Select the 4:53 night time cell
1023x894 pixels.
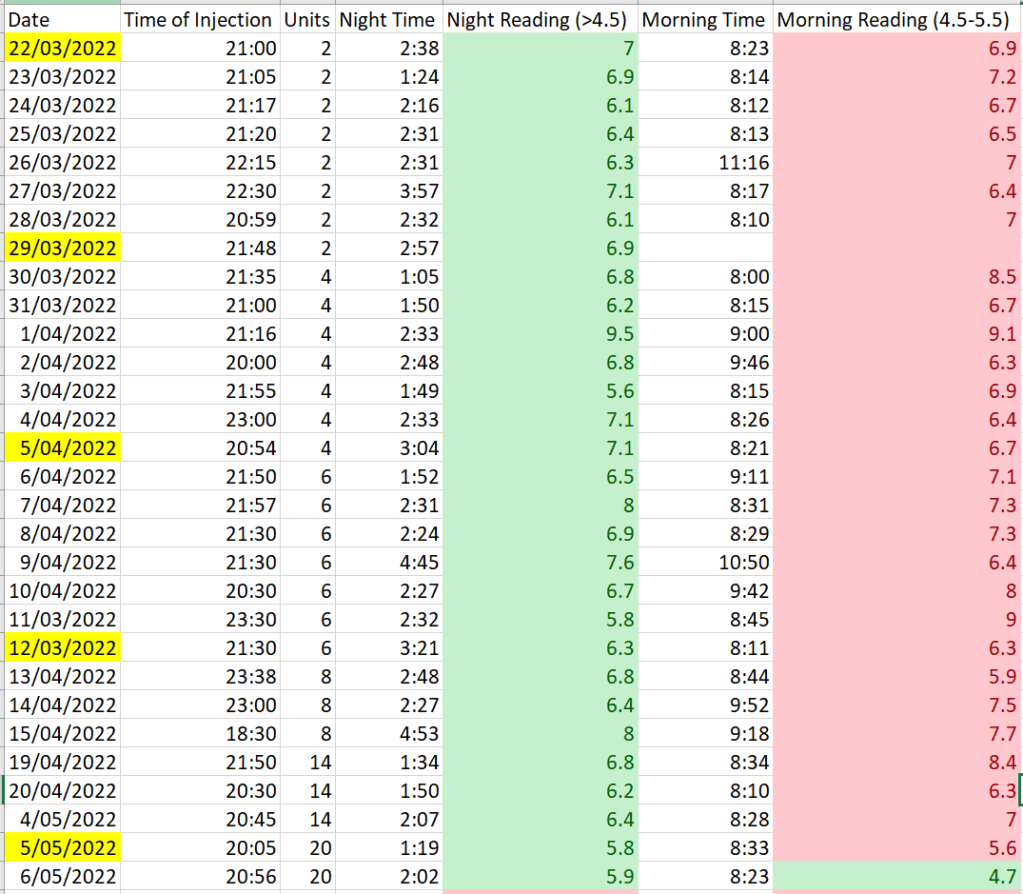tap(387, 734)
